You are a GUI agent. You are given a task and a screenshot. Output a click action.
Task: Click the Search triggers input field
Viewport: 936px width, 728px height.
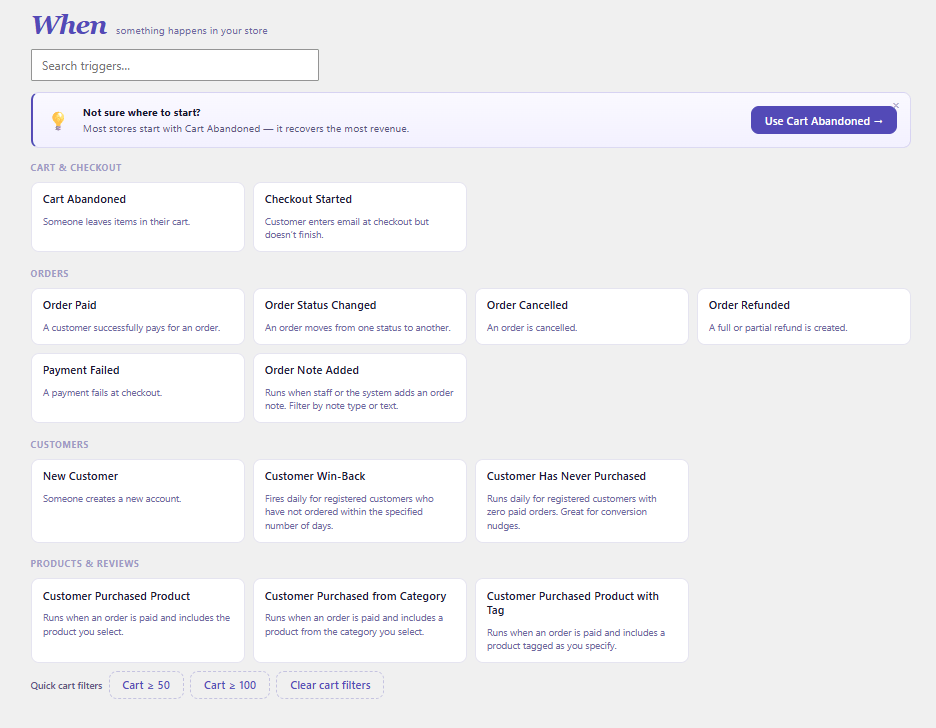[175, 65]
